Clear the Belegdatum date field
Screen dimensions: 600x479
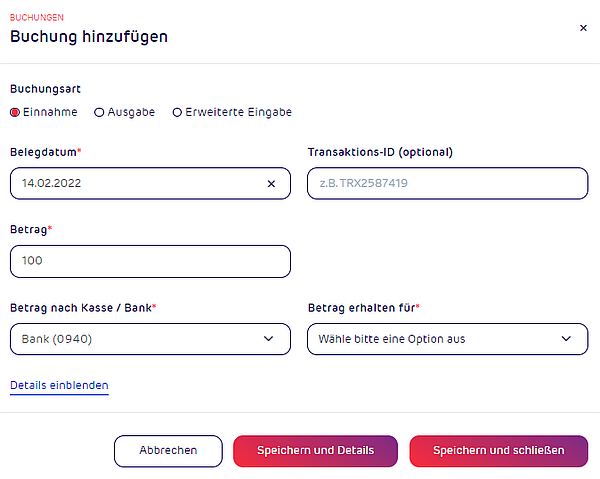point(271,184)
